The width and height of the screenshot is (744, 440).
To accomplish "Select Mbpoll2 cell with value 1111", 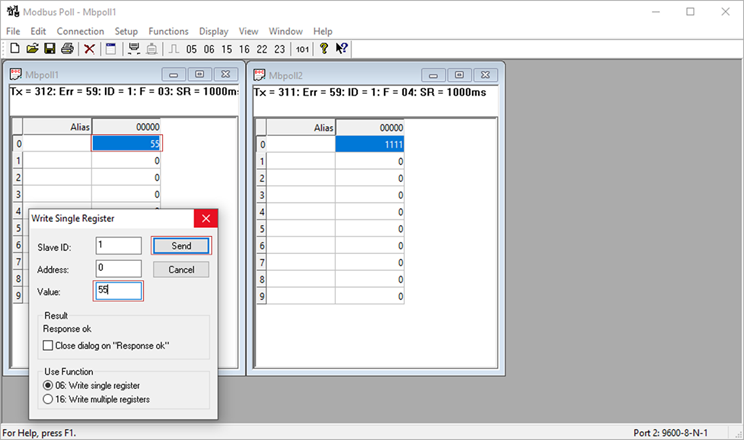I will coord(370,144).
